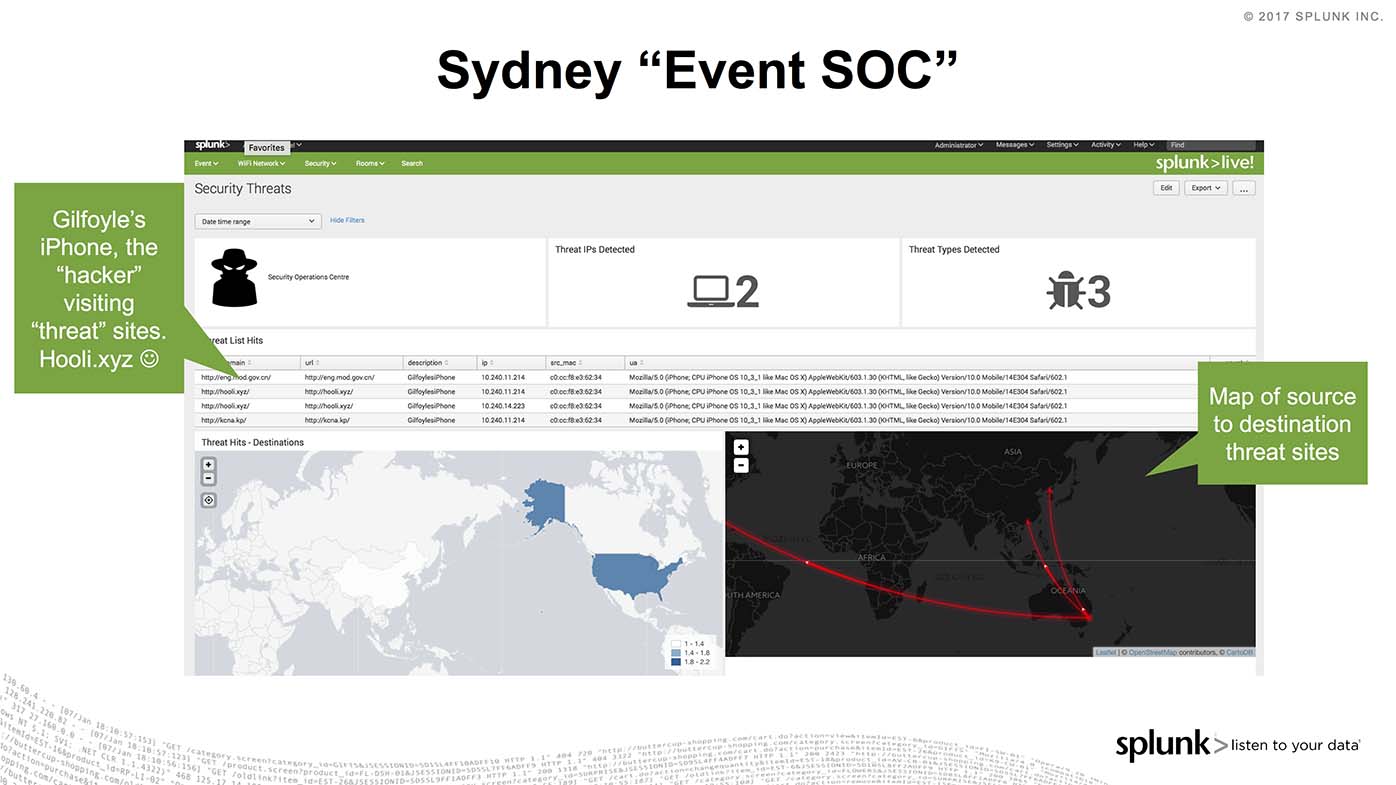Click the splunk>live! logo
Image resolution: width=1396 pixels, height=785 pixels.
[x=1205, y=163]
